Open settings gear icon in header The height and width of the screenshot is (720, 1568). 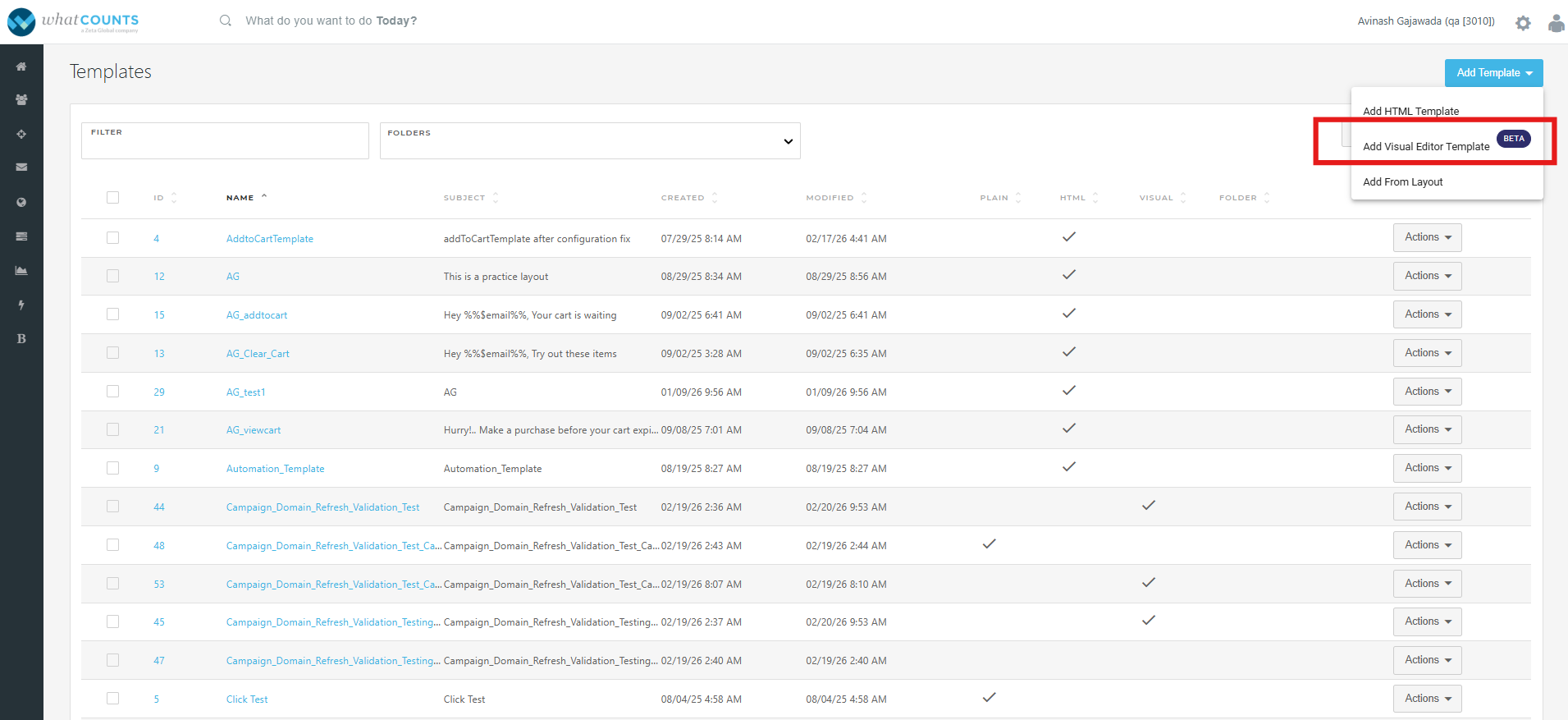coord(1523,23)
